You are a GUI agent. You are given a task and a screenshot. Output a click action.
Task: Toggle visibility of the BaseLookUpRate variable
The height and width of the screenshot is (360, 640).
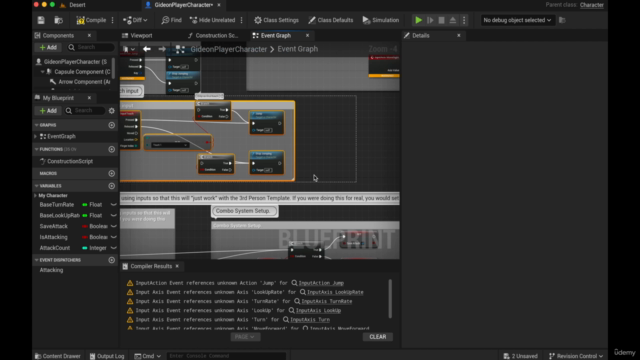tap(113, 216)
